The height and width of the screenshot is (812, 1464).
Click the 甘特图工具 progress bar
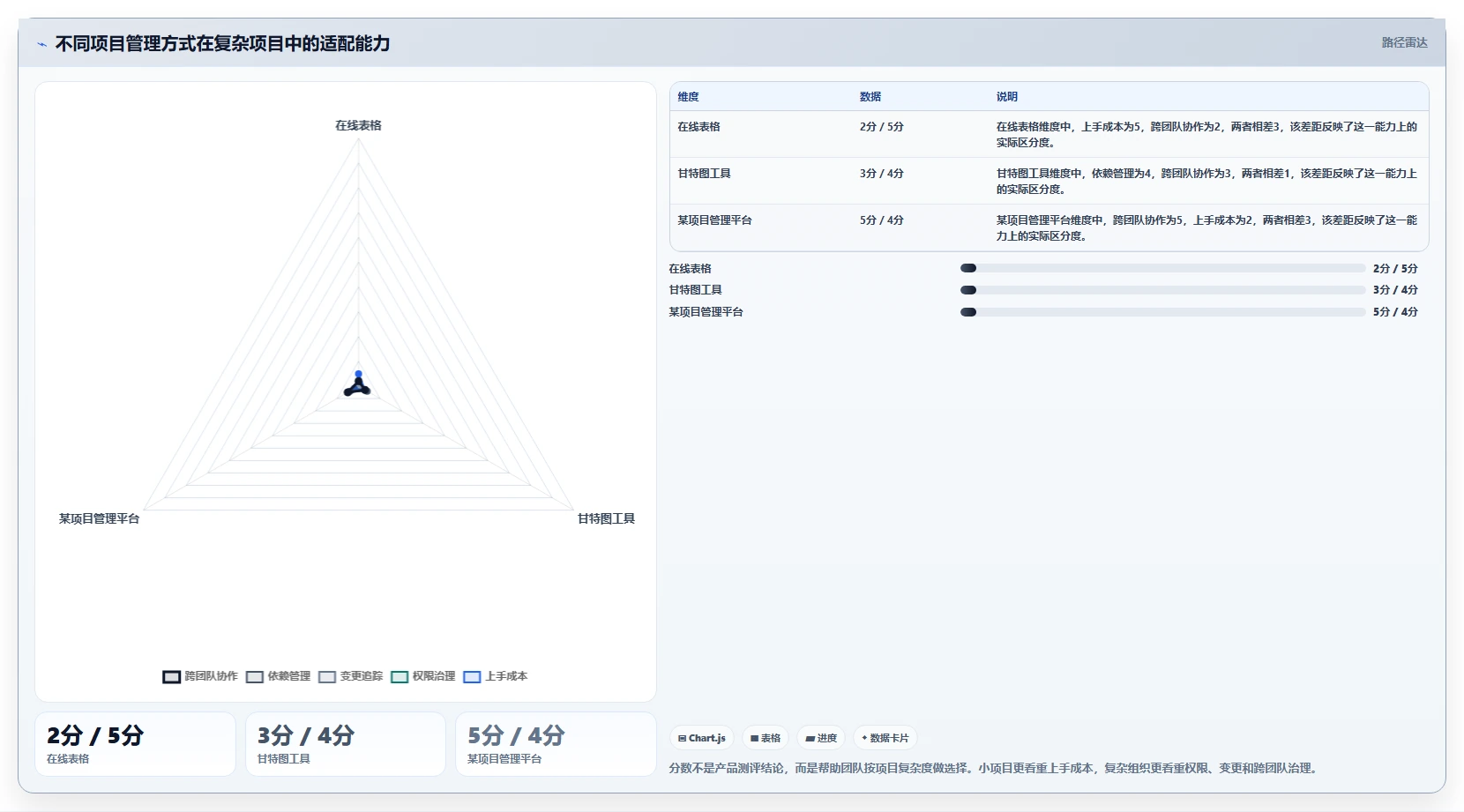[x=1162, y=290]
